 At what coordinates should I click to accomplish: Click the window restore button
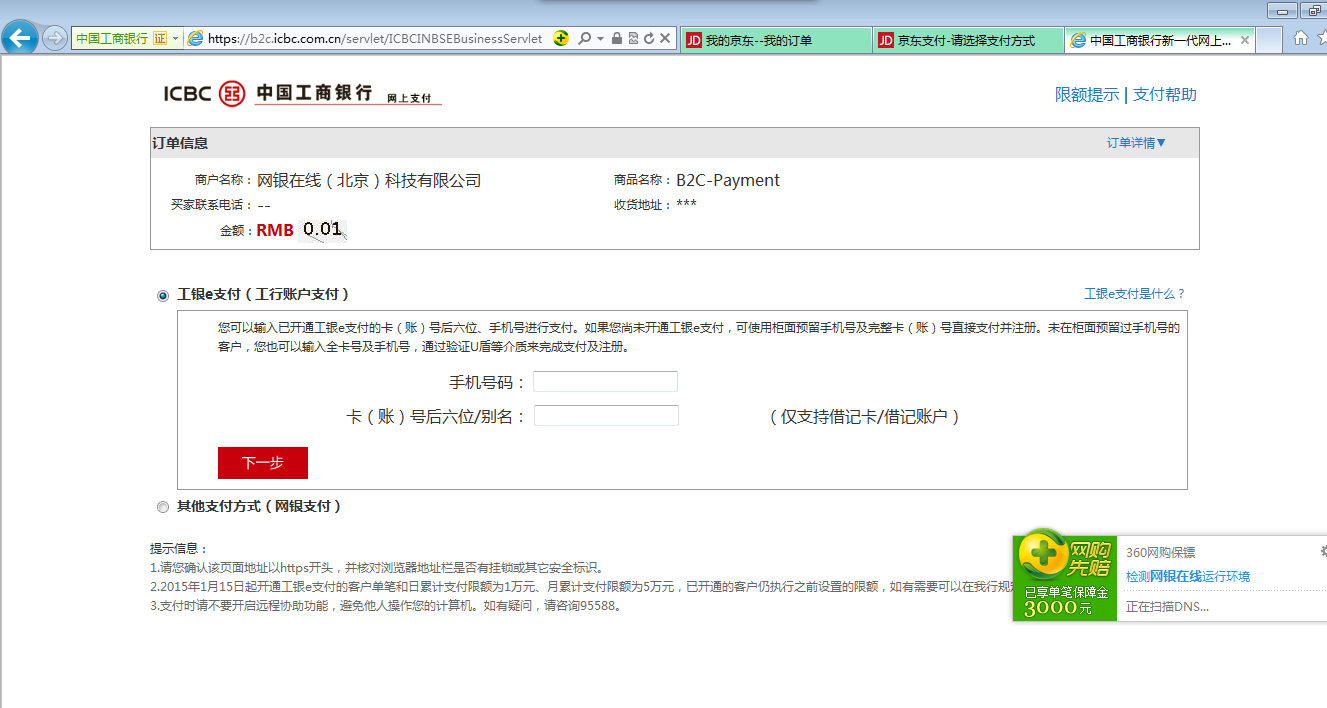(x=1315, y=9)
